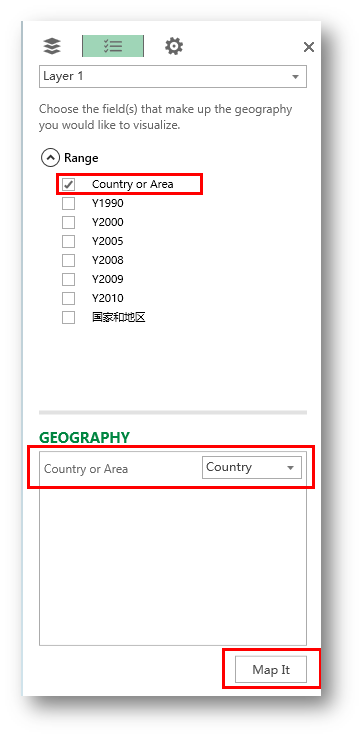This screenshot has width=363, height=738.
Task: Click the GEOGRAPHY section heading
Action: (84, 438)
